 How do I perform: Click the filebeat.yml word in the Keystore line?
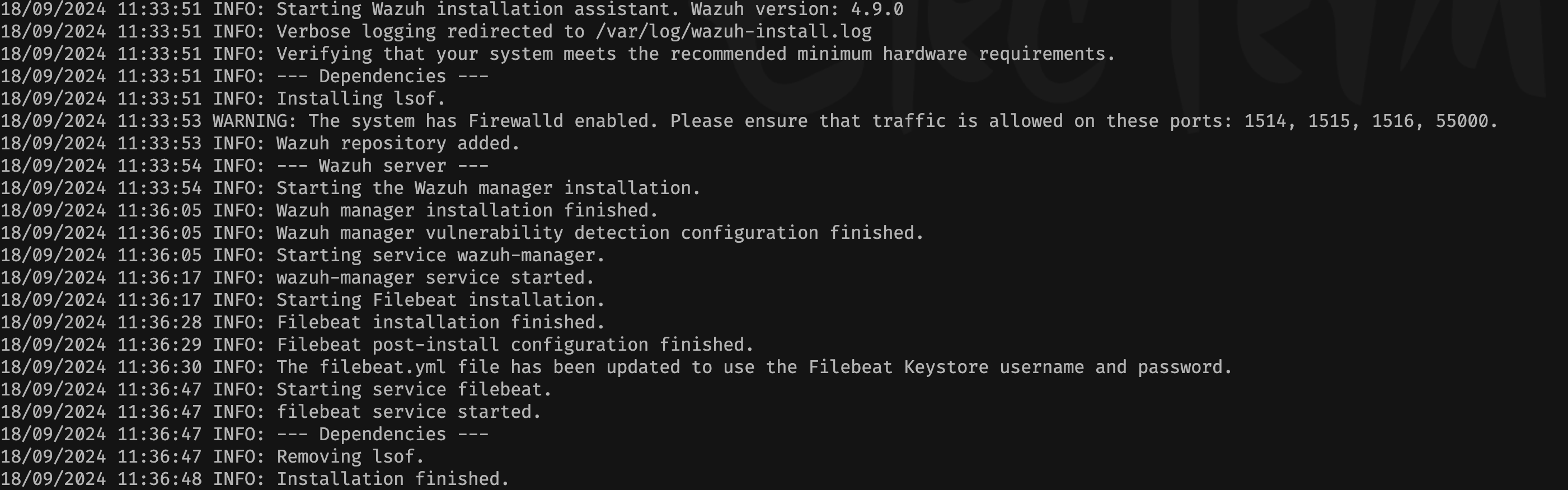pos(382,368)
